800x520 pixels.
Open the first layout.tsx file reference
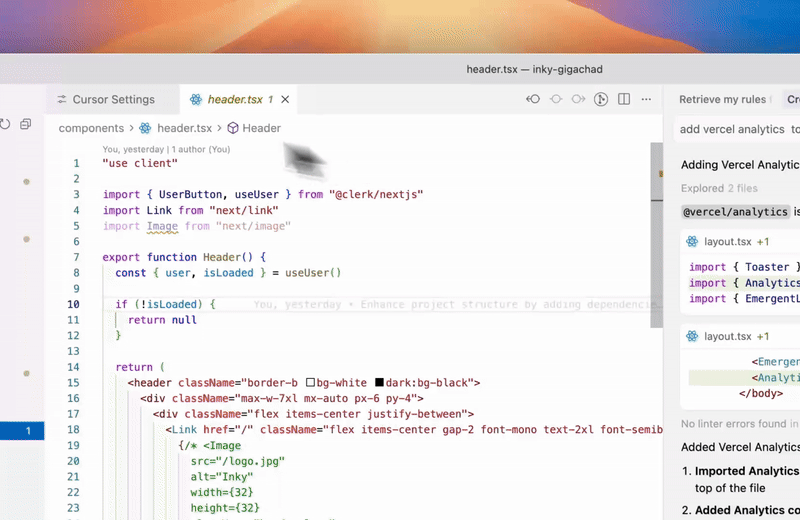[x=727, y=241]
